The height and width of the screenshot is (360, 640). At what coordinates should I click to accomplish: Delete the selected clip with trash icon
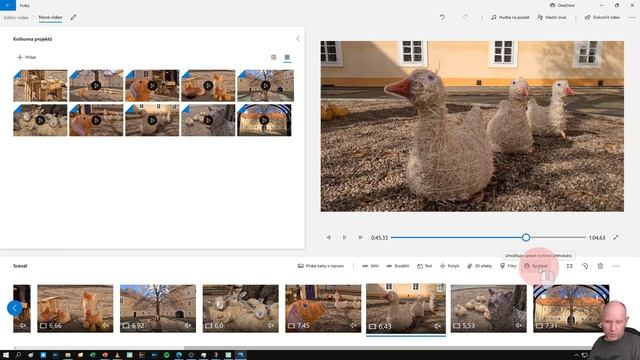point(600,266)
